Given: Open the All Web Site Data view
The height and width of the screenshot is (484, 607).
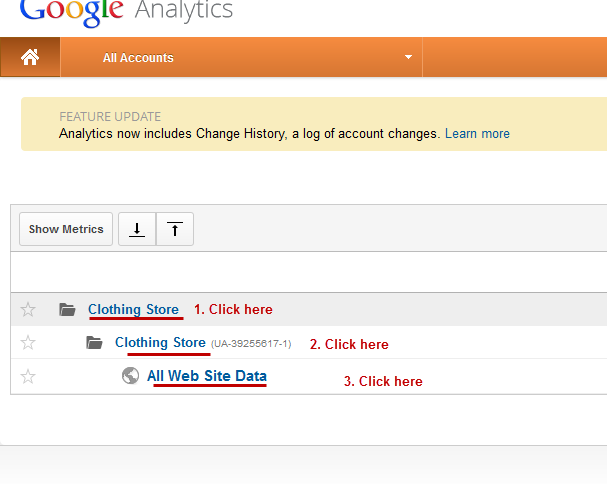Looking at the screenshot, I should [207, 375].
